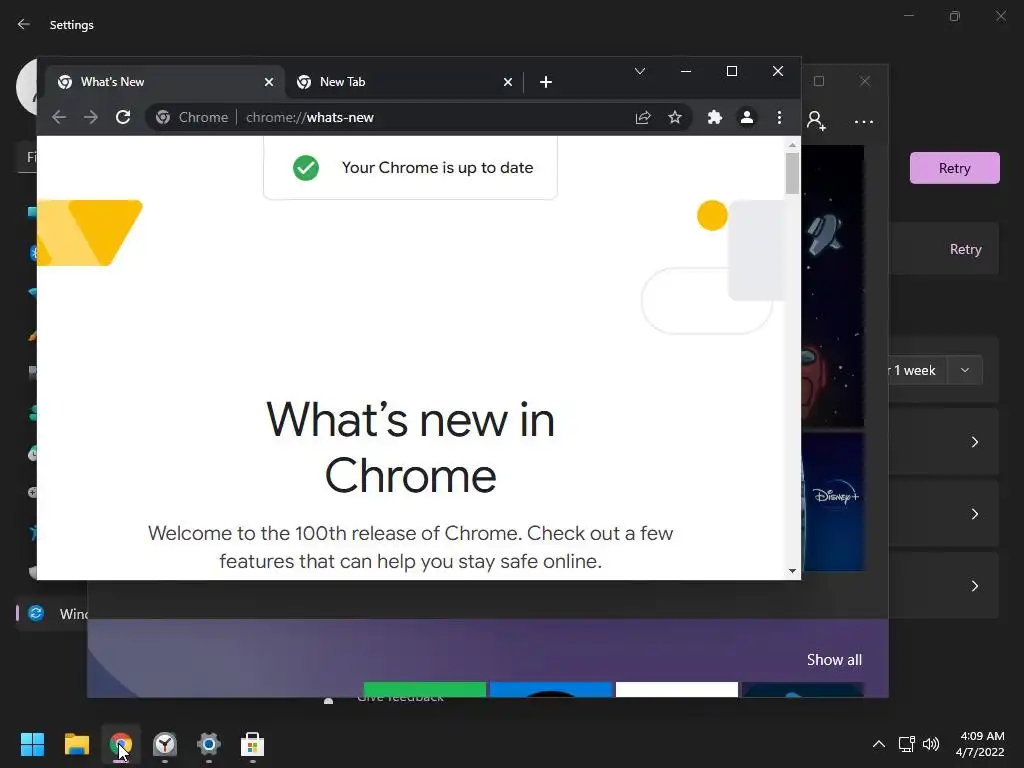Click 'Your Chrome is up to date' text
This screenshot has width=1024, height=768.
(x=438, y=168)
